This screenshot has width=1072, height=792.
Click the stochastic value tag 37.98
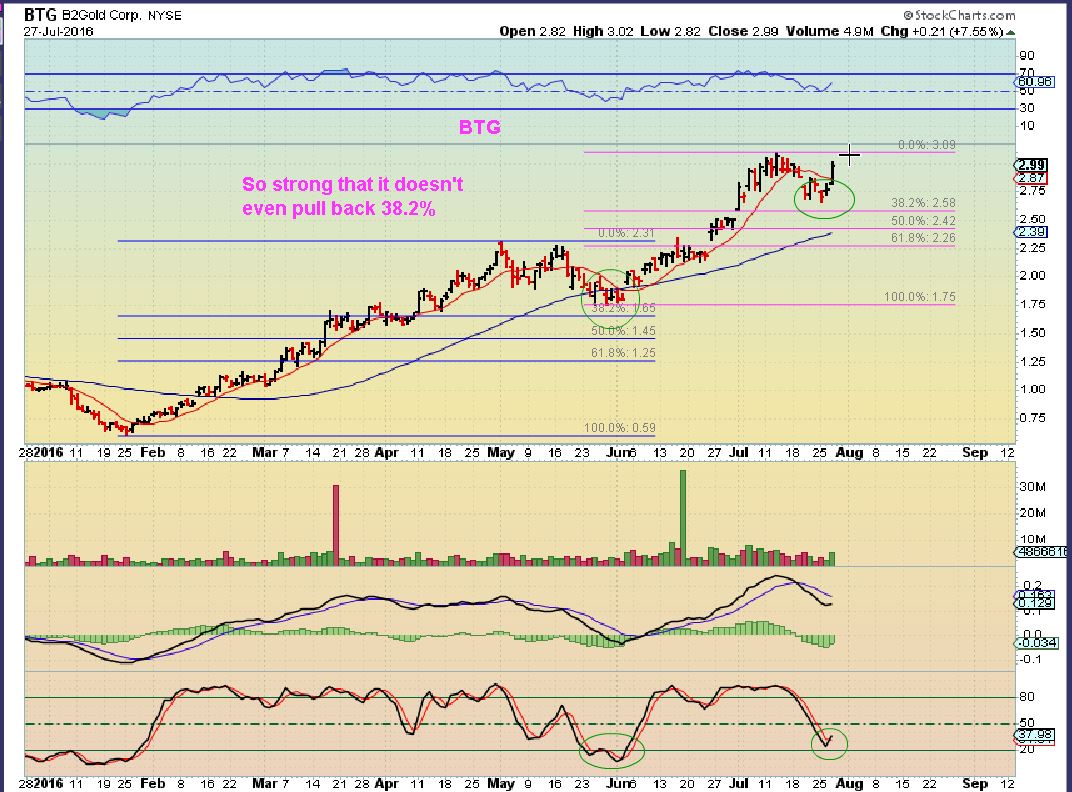pos(1034,735)
